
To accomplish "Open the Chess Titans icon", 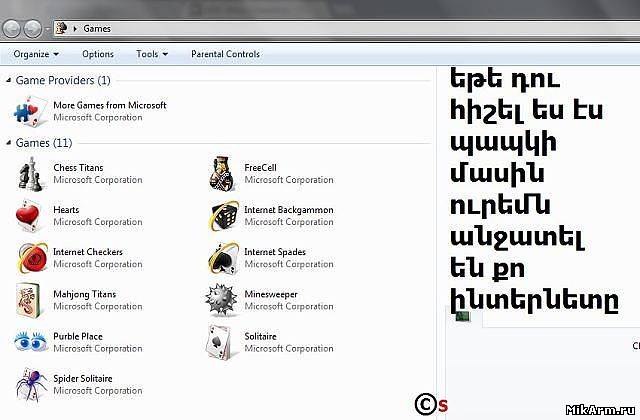I will (30, 174).
